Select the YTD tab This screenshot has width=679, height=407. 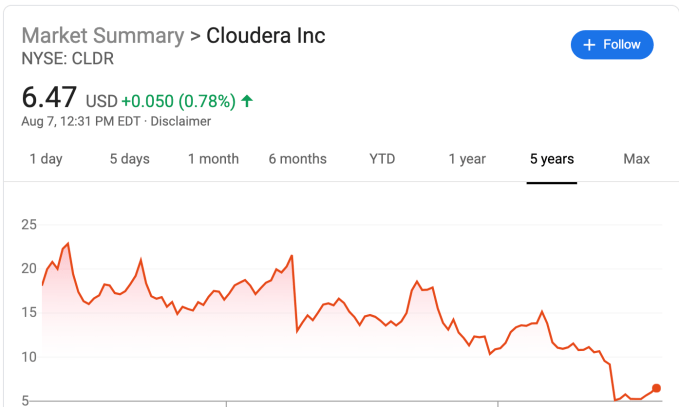tap(382, 159)
